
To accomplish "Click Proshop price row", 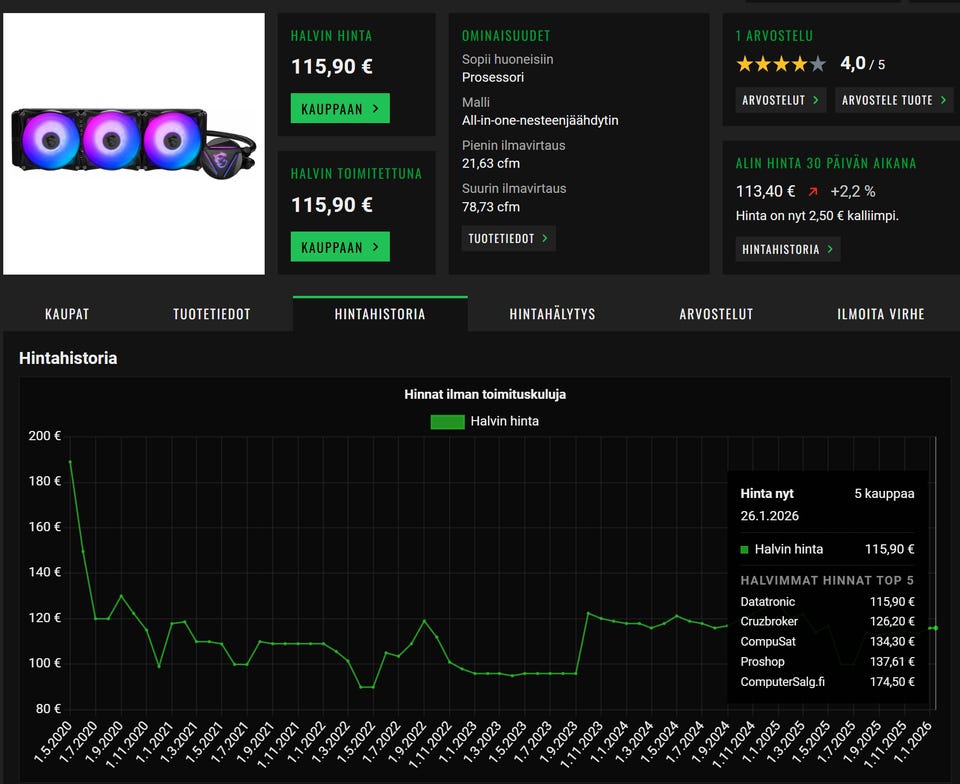I will click(x=827, y=662).
